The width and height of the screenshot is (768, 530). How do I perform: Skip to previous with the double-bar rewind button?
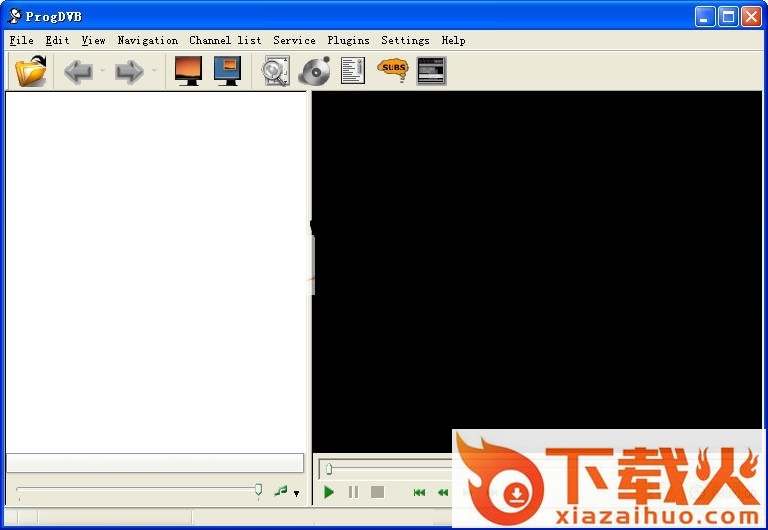[x=419, y=492]
